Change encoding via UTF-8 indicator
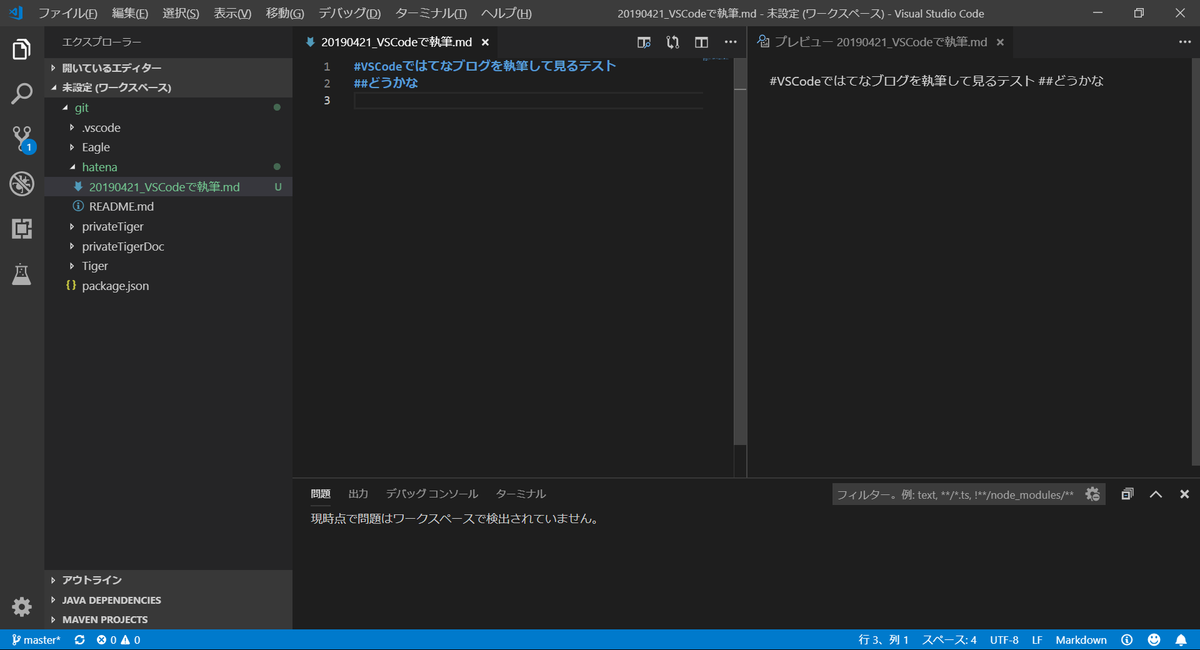The image size is (1200, 650). coord(1004,640)
